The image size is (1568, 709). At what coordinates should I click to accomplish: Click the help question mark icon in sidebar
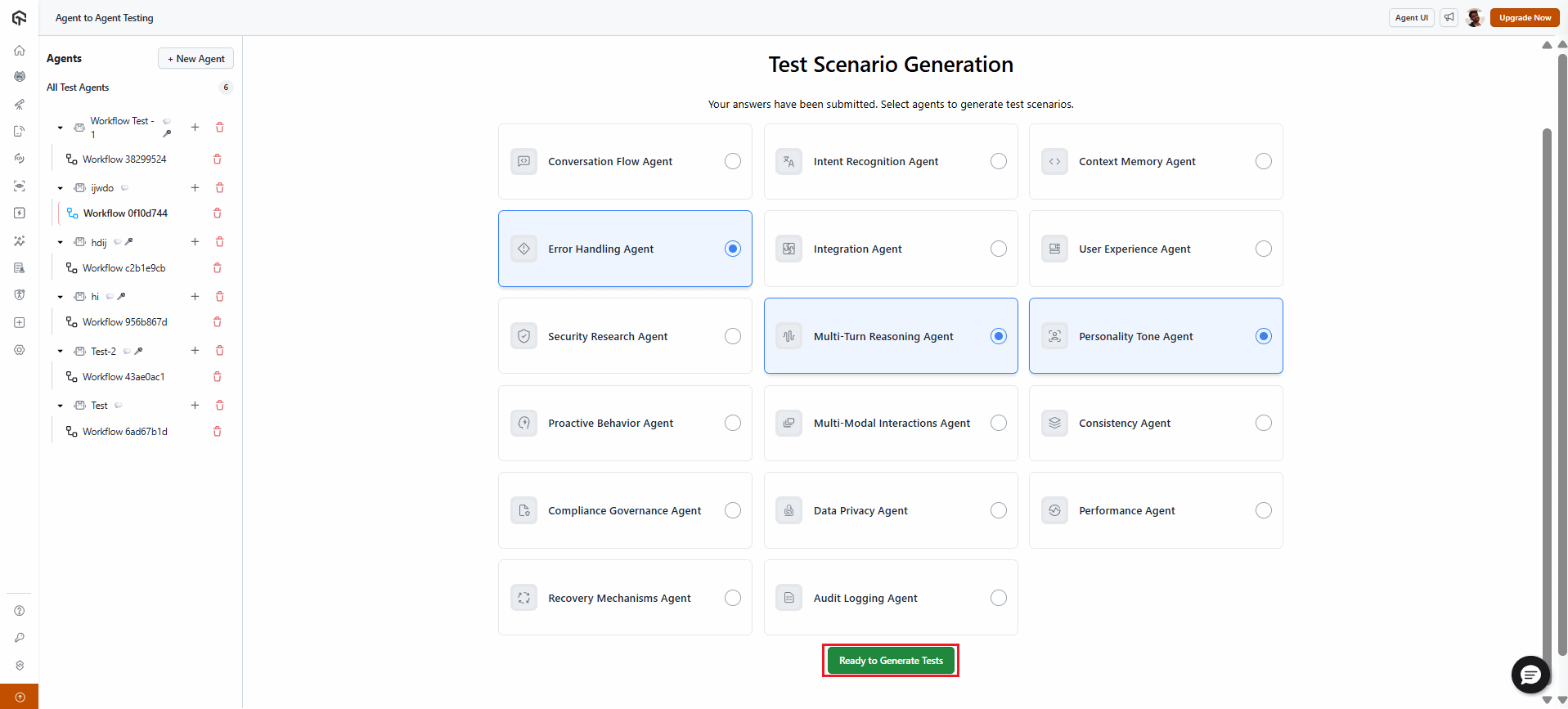click(x=20, y=611)
